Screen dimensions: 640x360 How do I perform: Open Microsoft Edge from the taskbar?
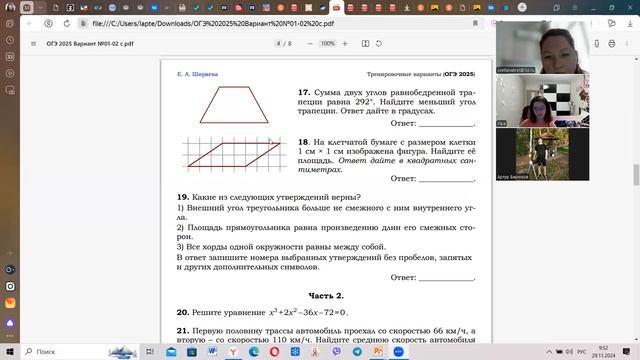point(253,351)
